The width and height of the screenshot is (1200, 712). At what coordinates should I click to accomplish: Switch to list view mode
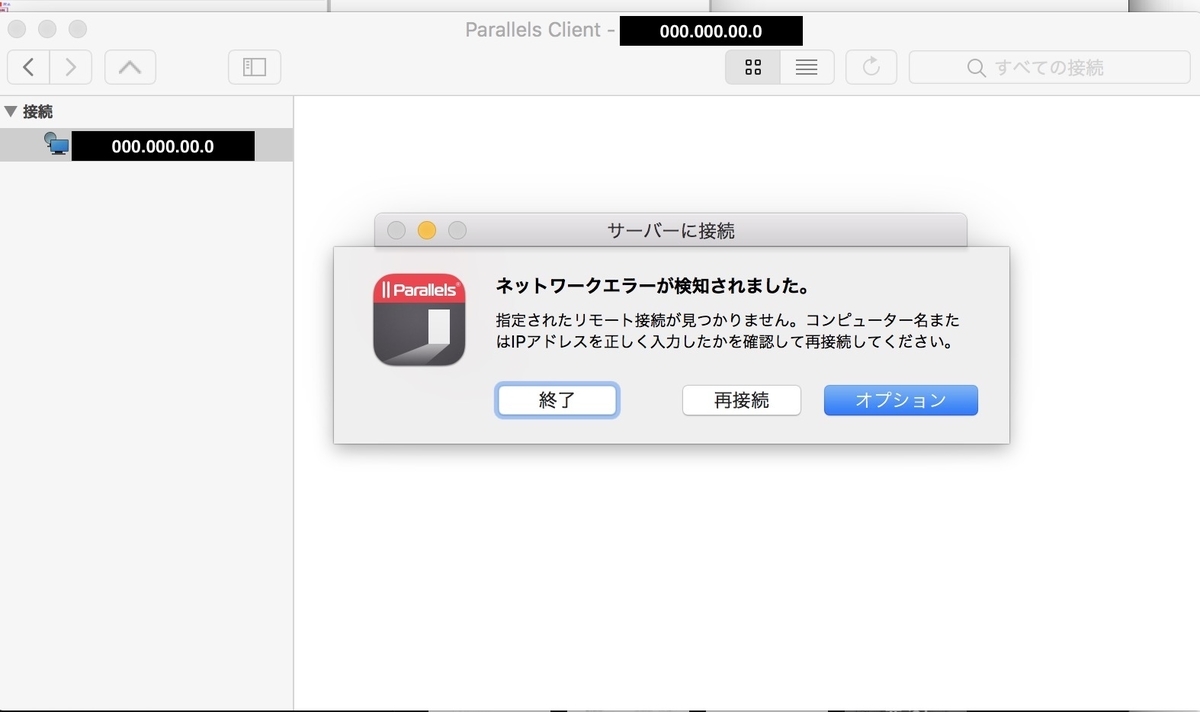pyautogui.click(x=807, y=67)
